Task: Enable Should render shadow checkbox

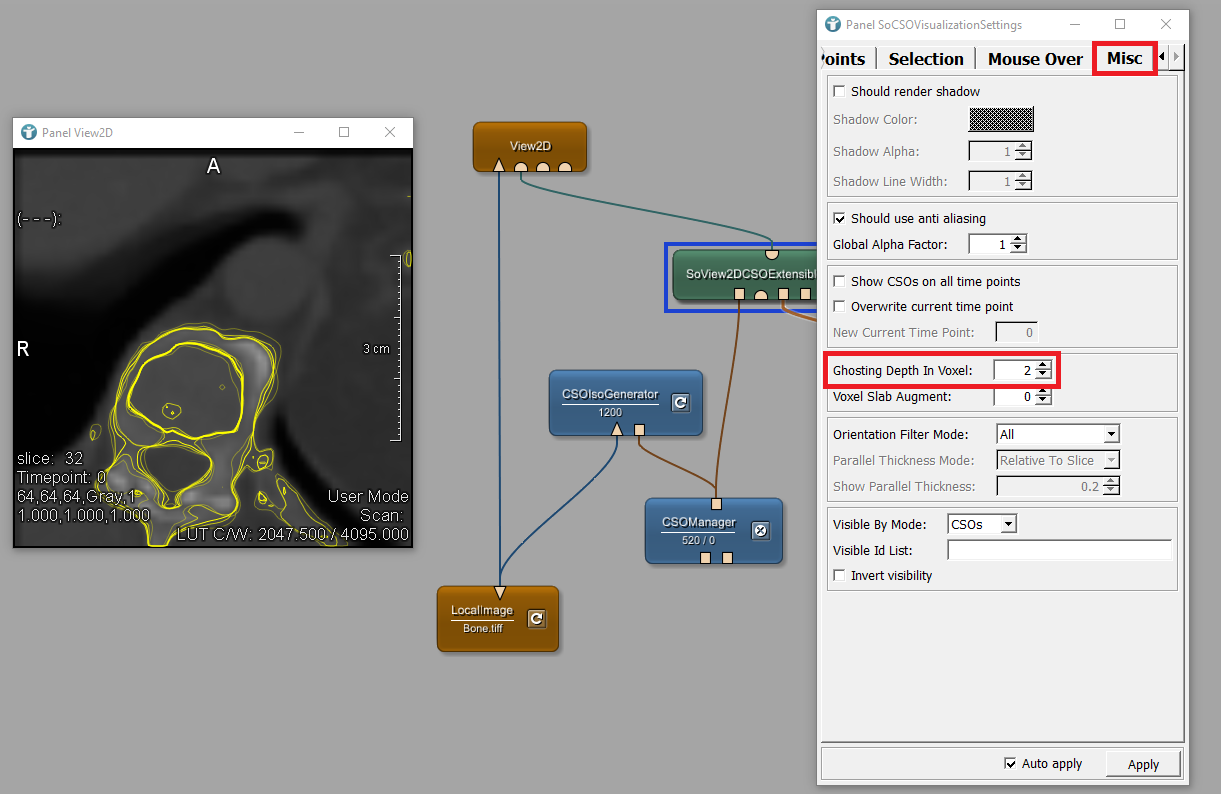Action: 839,91
